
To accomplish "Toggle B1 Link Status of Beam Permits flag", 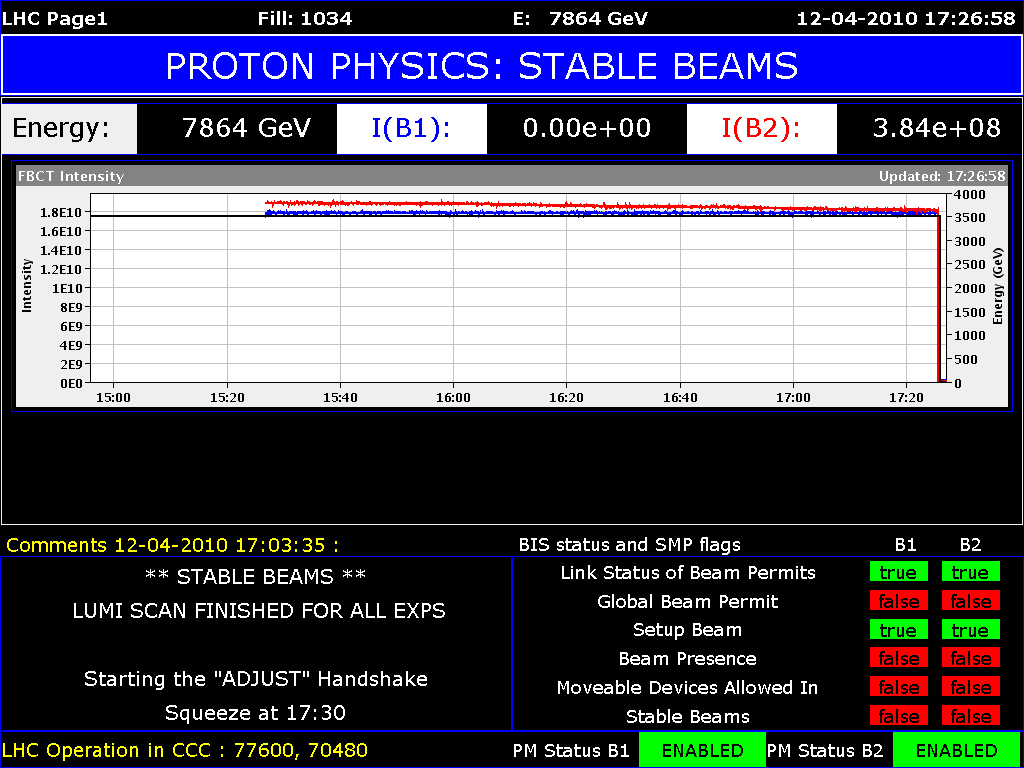I will [897, 573].
